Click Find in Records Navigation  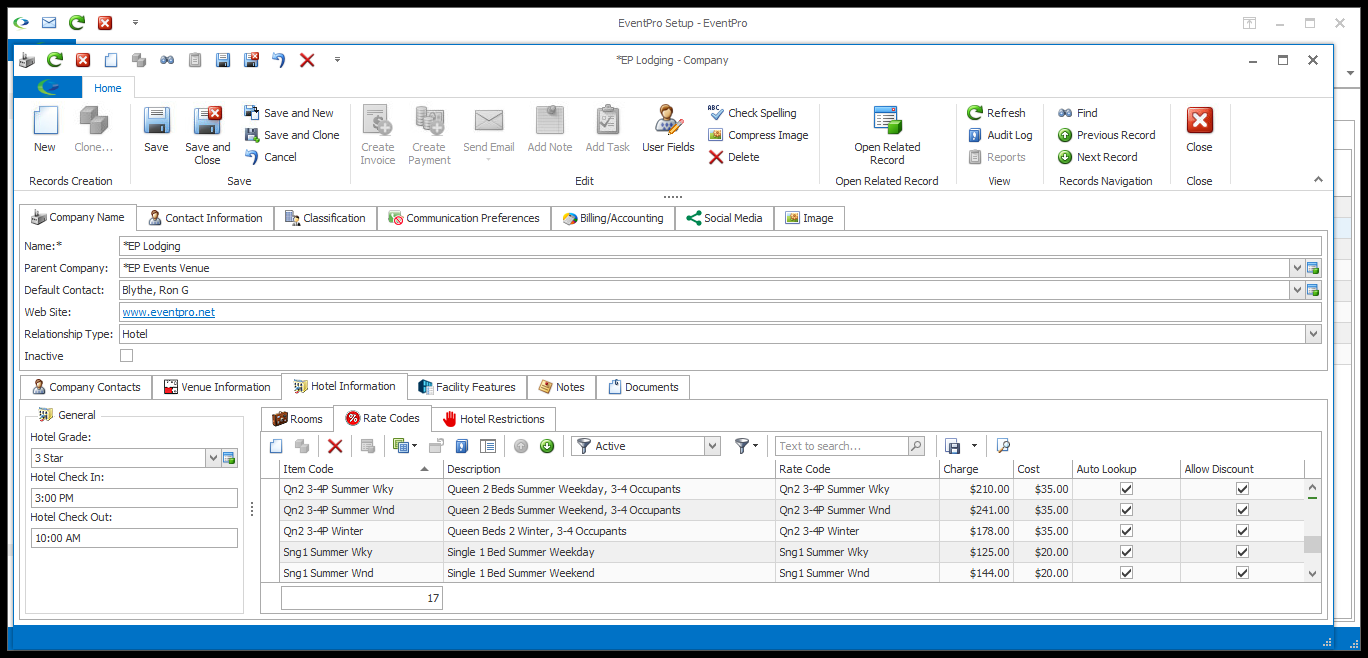(1077, 113)
